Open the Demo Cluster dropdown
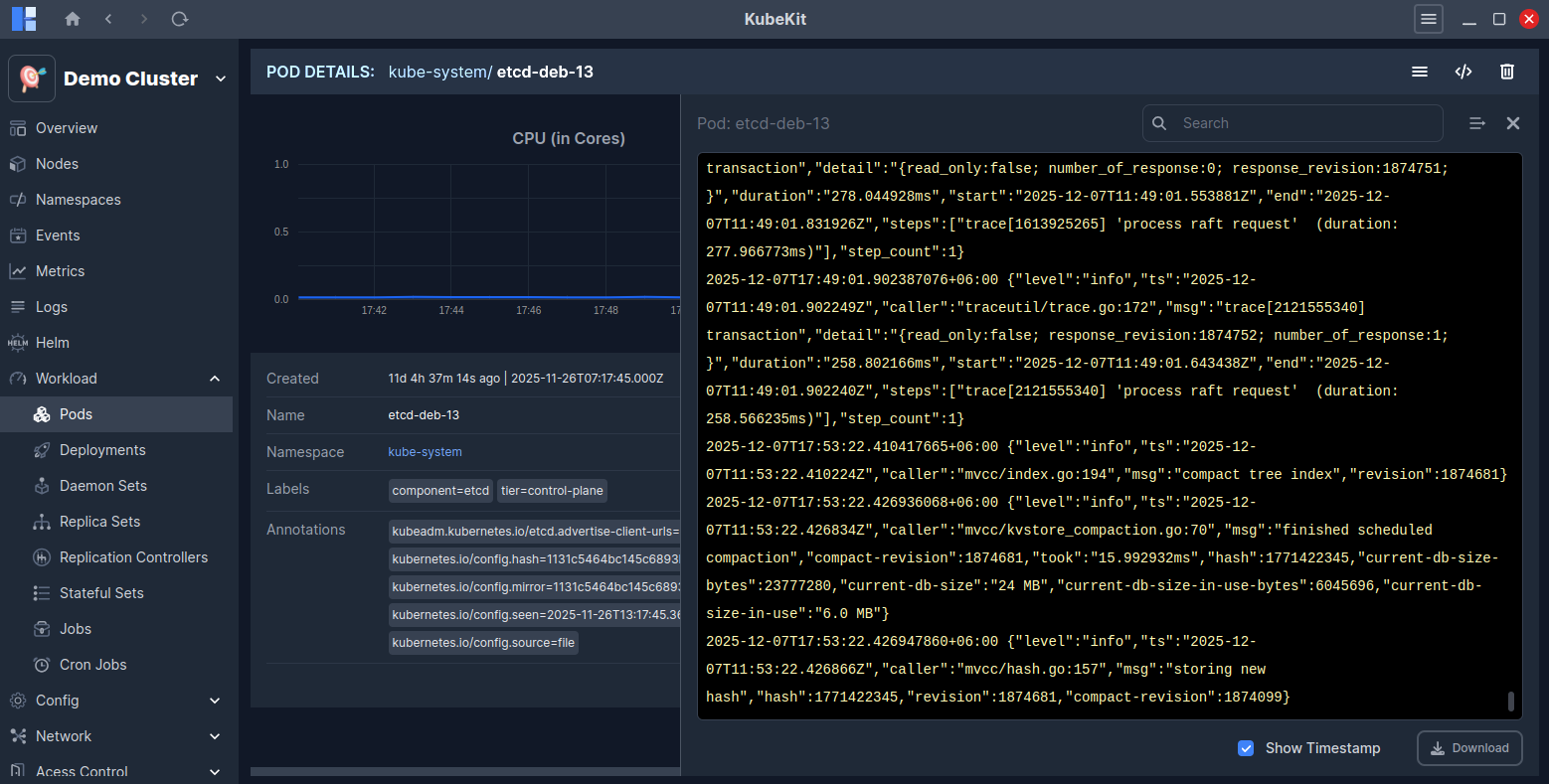Screen dimensions: 1549x784 [x=221, y=78]
